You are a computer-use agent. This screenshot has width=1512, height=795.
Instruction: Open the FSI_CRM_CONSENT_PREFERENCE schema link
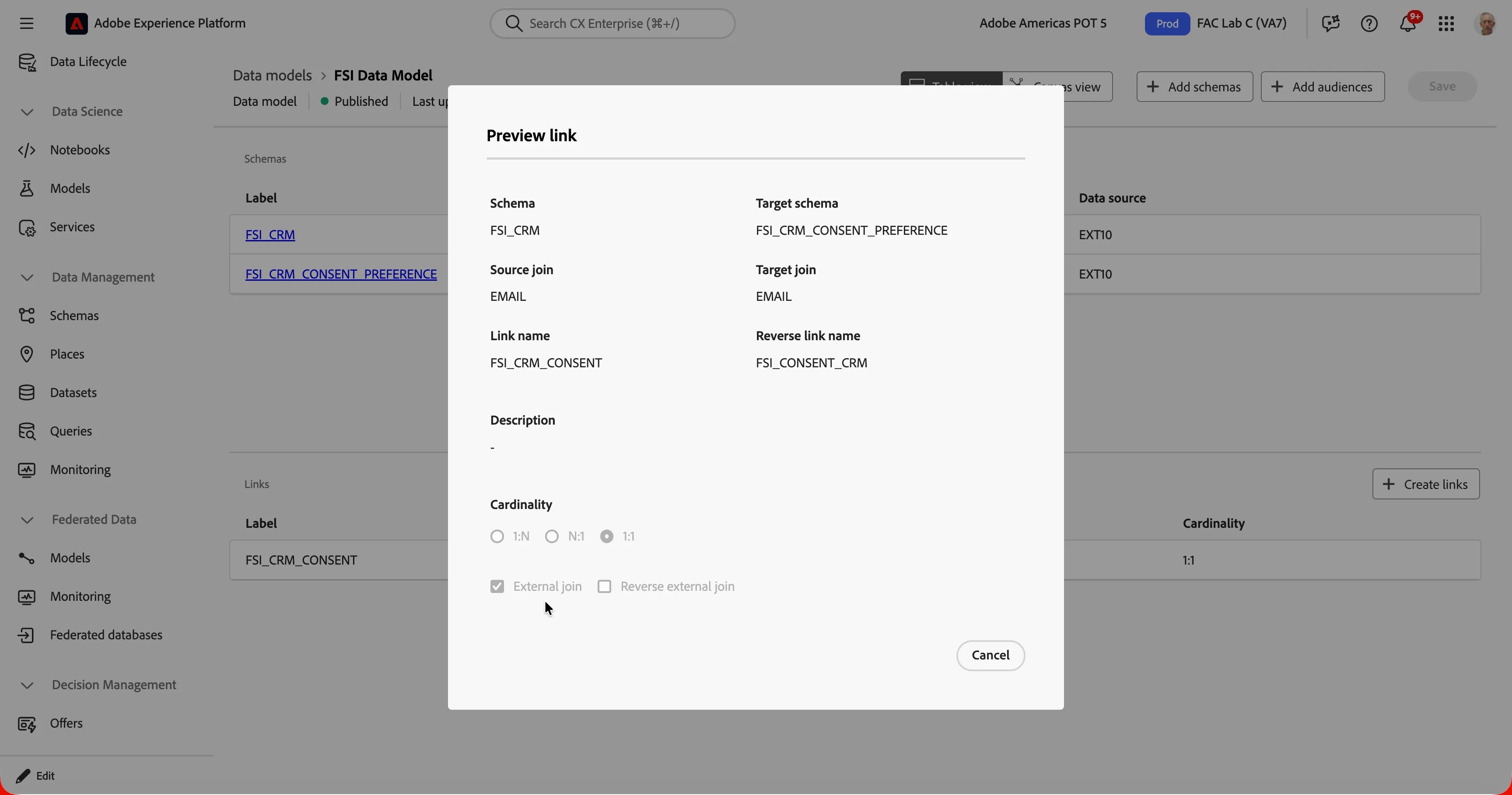pyautogui.click(x=341, y=274)
